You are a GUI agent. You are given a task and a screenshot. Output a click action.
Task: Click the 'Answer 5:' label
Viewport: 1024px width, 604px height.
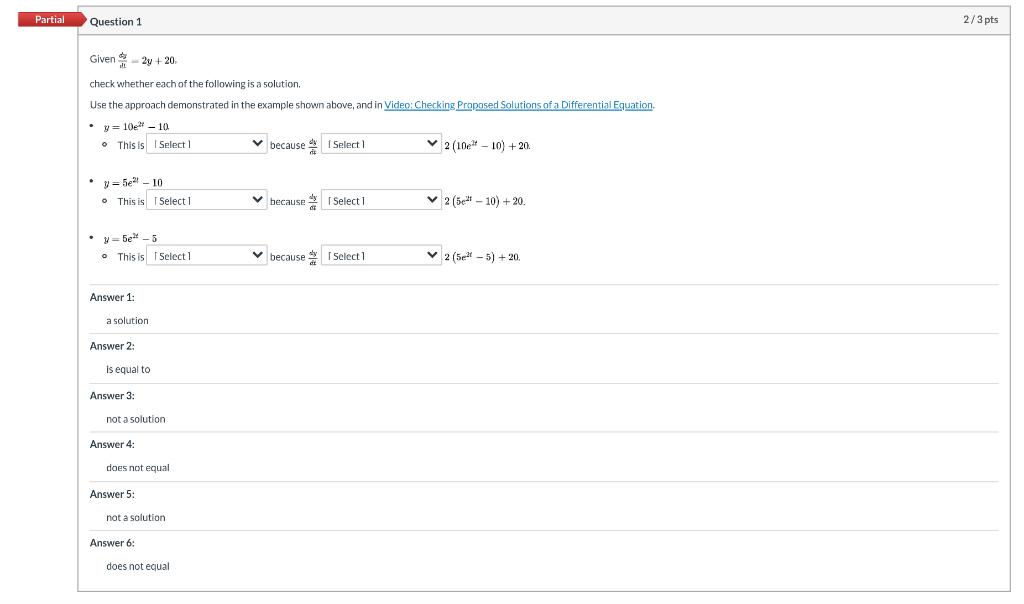112,494
